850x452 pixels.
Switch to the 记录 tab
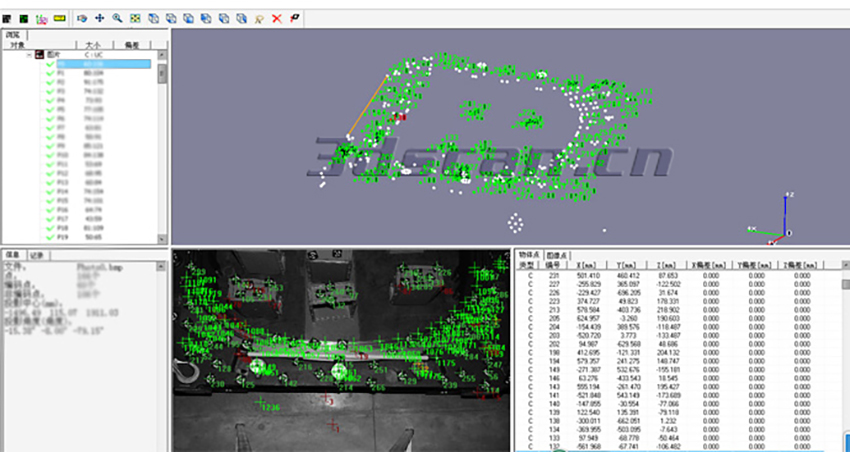(34, 255)
